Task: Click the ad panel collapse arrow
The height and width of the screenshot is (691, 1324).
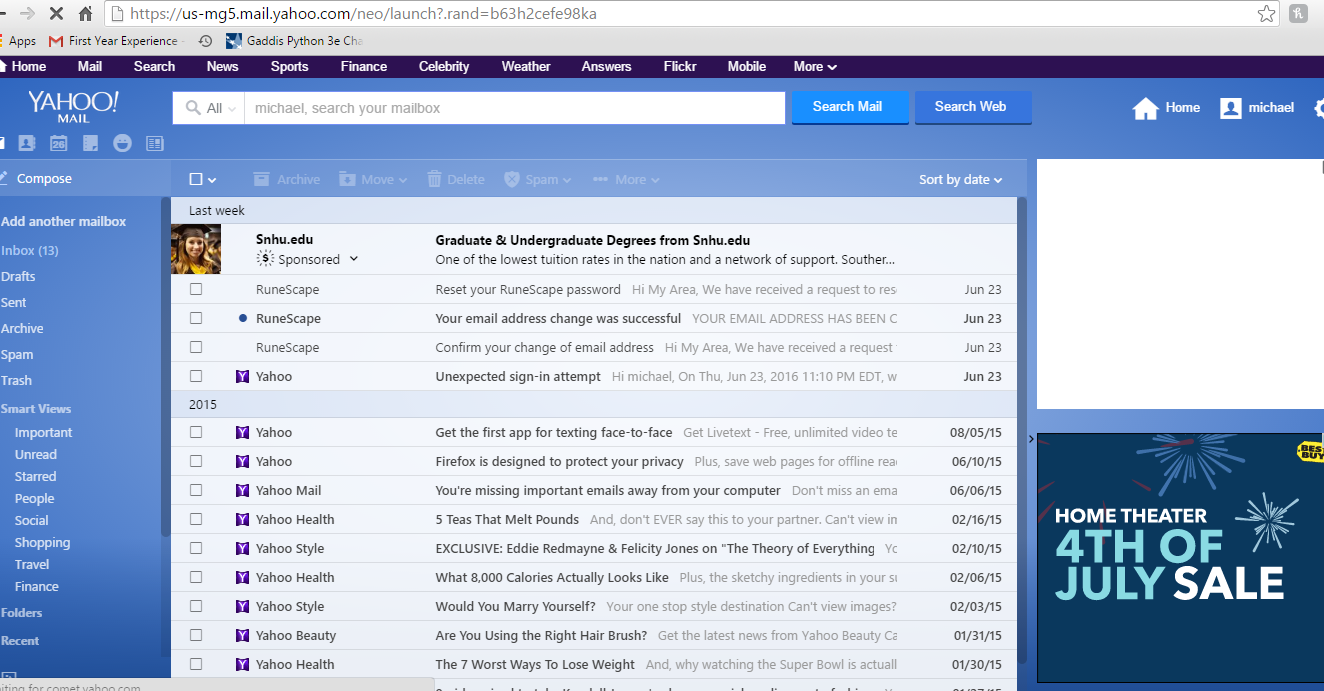Action: point(1031,439)
